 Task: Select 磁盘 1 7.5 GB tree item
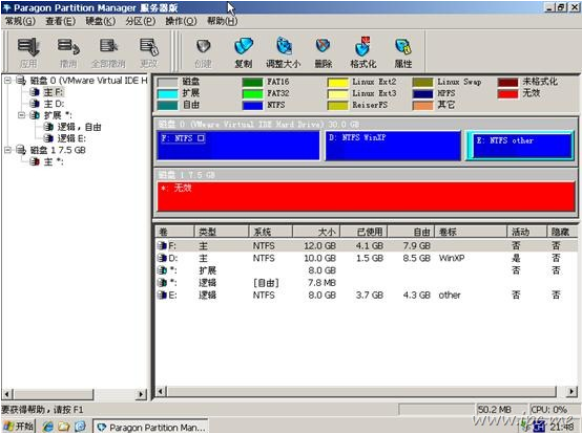[x=58, y=150]
